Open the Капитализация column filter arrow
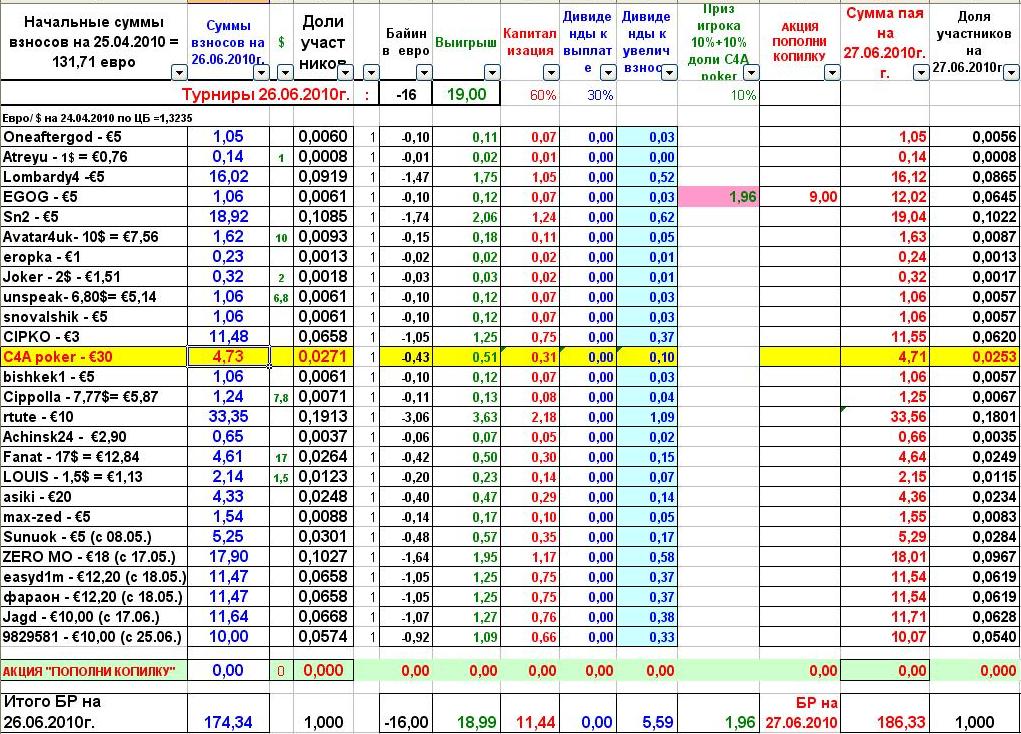Screen dimensions: 1021x734 [551, 72]
